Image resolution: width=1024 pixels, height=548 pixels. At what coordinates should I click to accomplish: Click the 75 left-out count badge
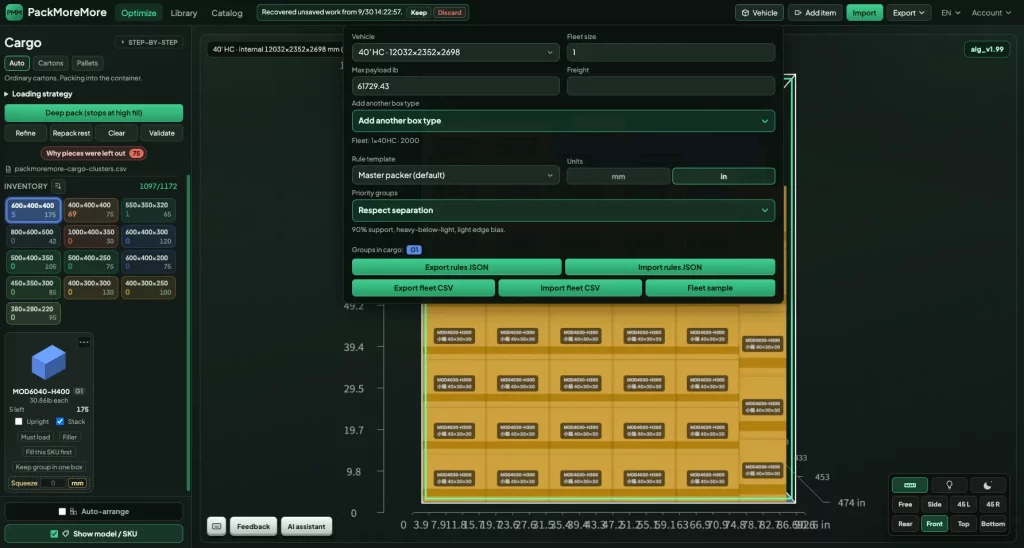[x=136, y=153]
